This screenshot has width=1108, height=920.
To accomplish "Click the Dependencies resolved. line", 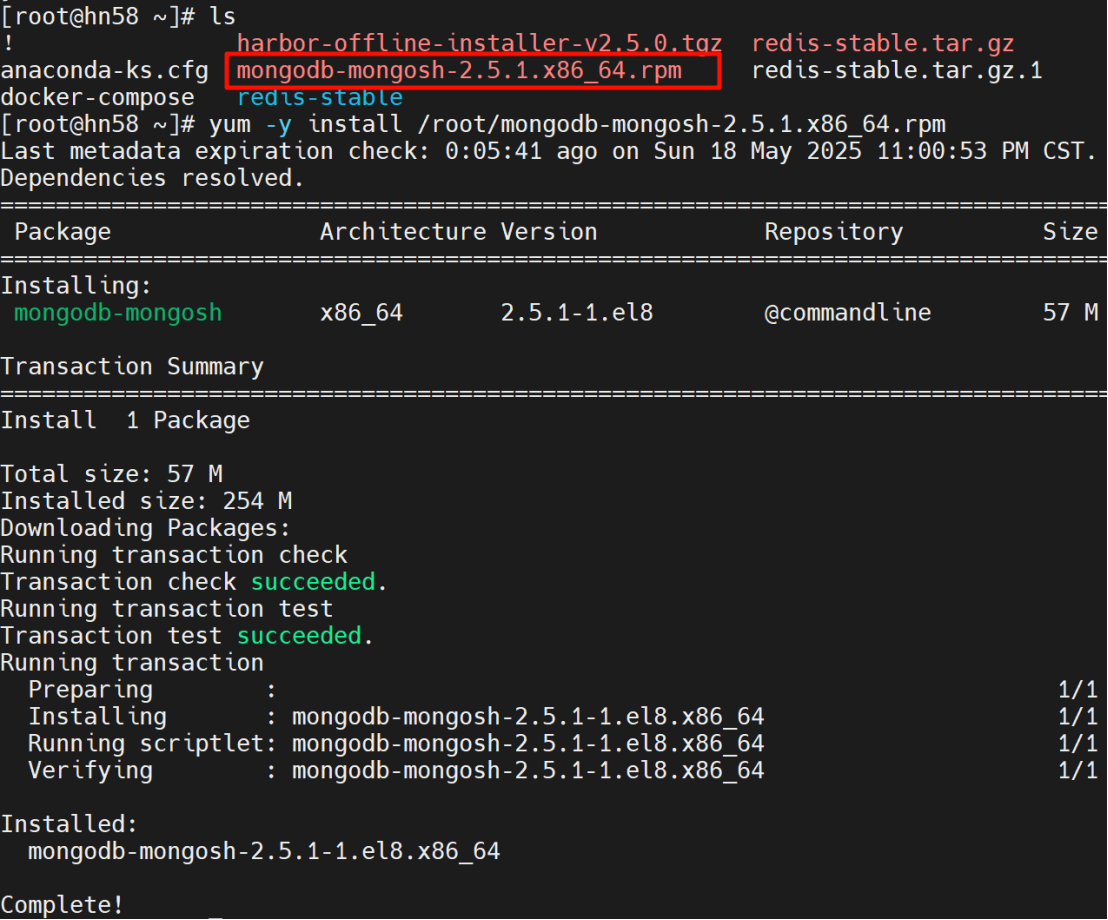I will tap(152, 178).
